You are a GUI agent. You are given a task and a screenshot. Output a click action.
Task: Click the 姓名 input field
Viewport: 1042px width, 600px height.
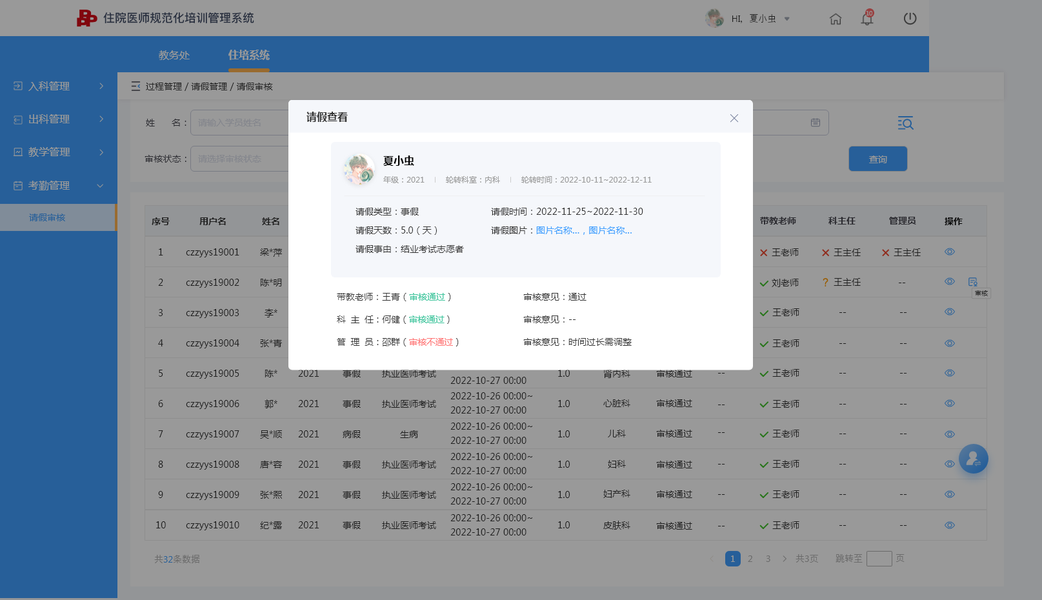tap(240, 122)
